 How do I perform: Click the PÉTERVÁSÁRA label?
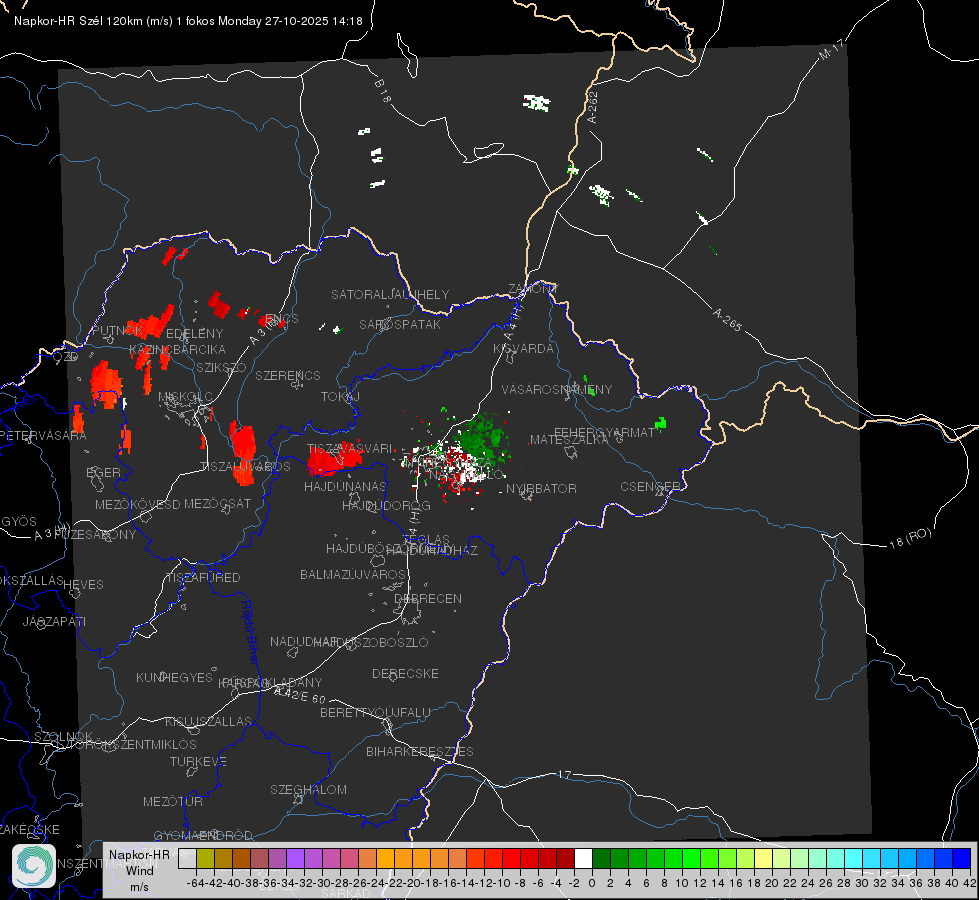coord(43,435)
